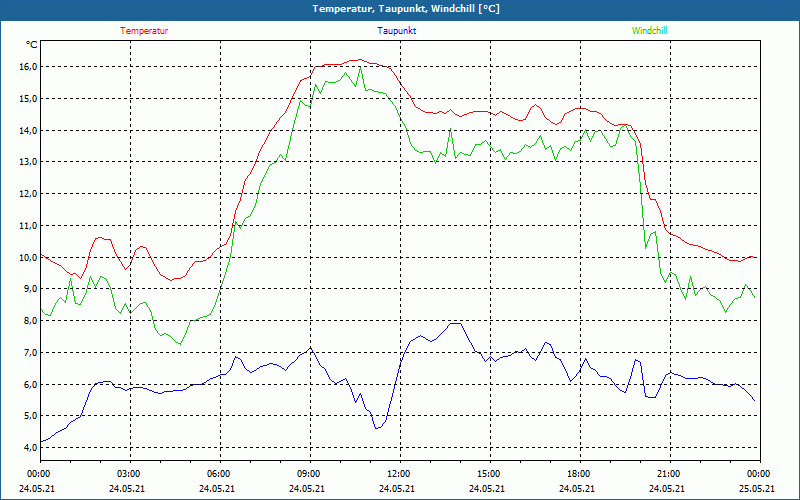This screenshot has height=500, width=800.
Task: Click the "9,0" y-axis value
Action: pyautogui.click(x=31, y=289)
